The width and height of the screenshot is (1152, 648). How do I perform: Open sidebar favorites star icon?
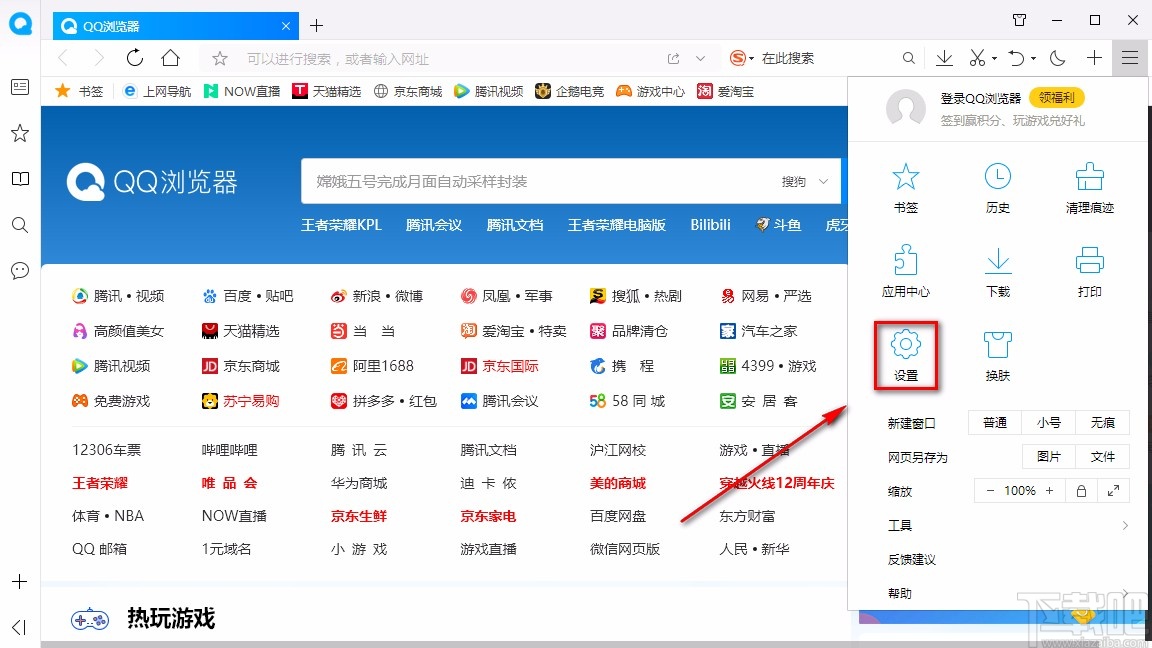pyautogui.click(x=20, y=133)
